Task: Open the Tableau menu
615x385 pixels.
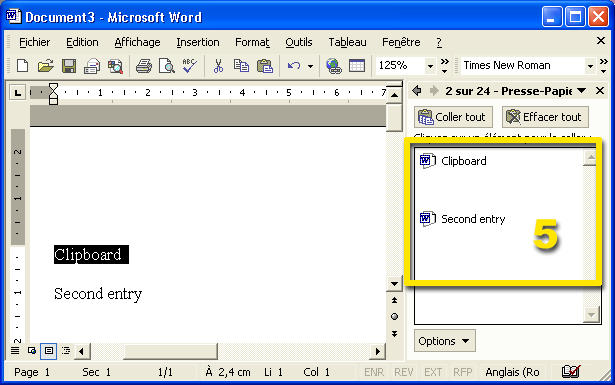Action: 347,42
